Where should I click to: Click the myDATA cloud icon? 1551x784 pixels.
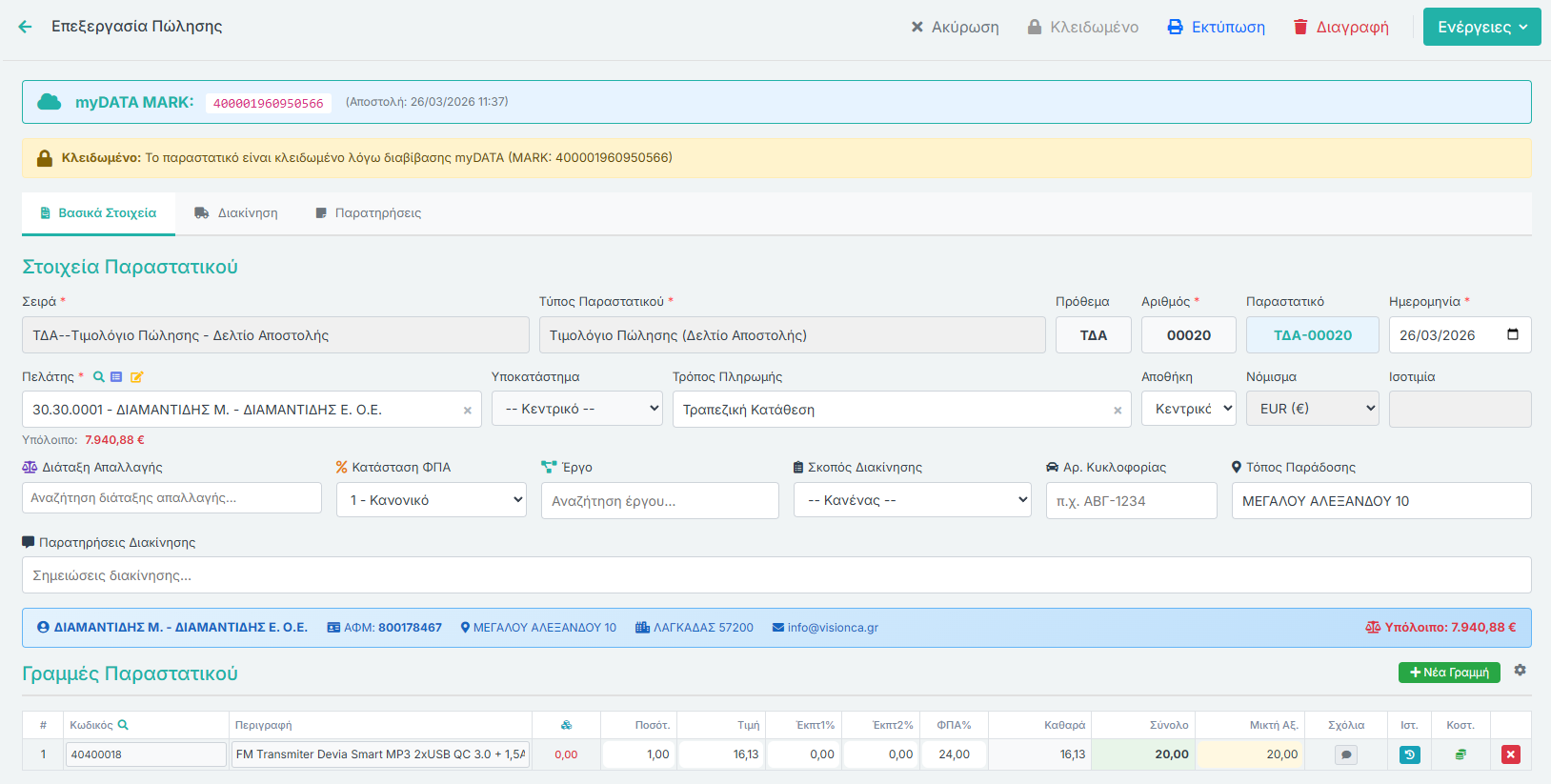click(x=49, y=102)
